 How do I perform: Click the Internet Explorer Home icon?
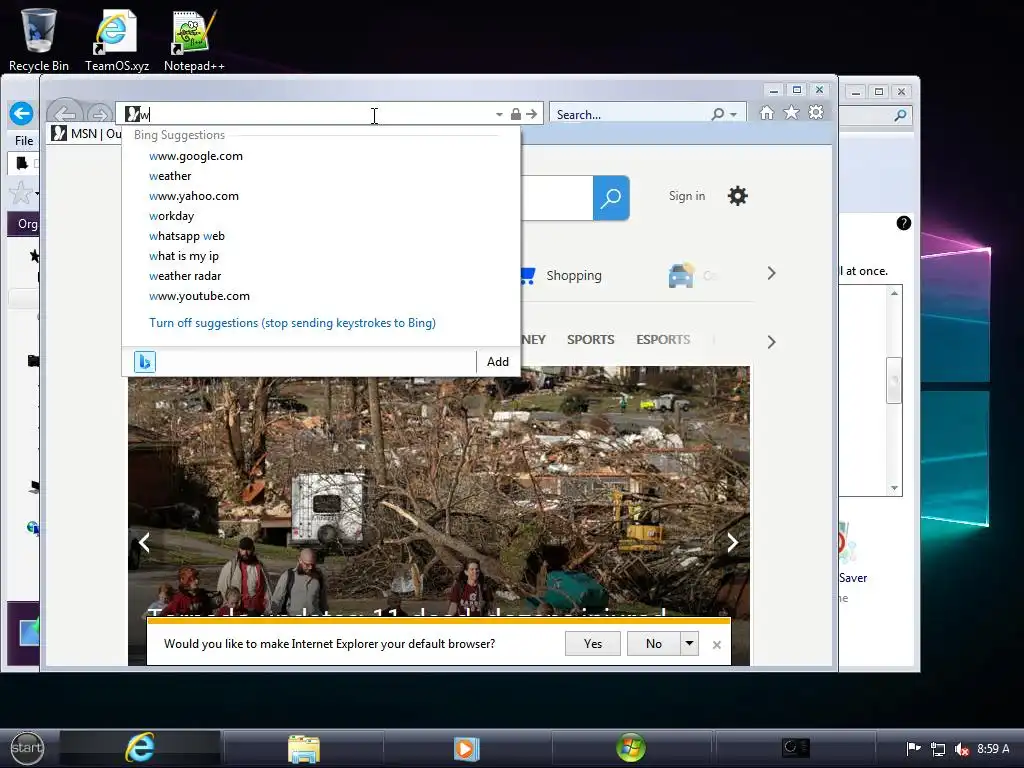coord(767,113)
